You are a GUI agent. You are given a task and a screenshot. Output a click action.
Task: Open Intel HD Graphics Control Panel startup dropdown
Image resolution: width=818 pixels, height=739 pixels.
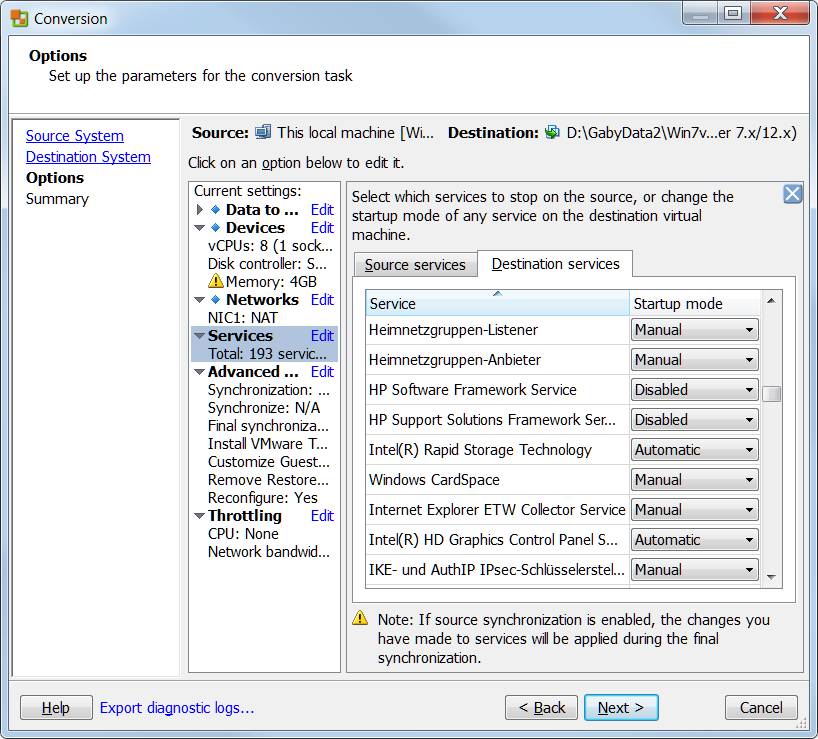[694, 539]
